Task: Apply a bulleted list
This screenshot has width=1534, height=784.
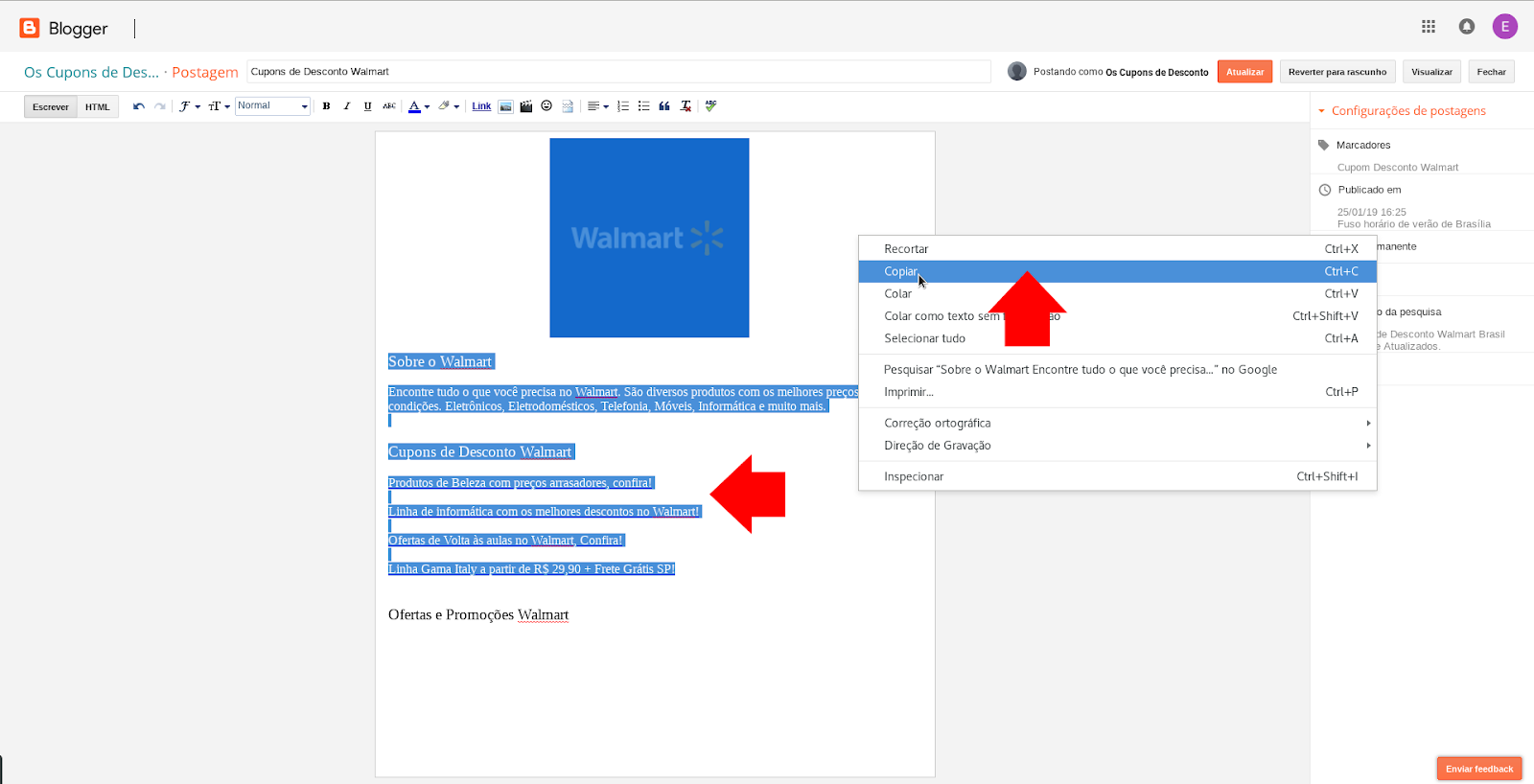Action: pyautogui.click(x=643, y=106)
